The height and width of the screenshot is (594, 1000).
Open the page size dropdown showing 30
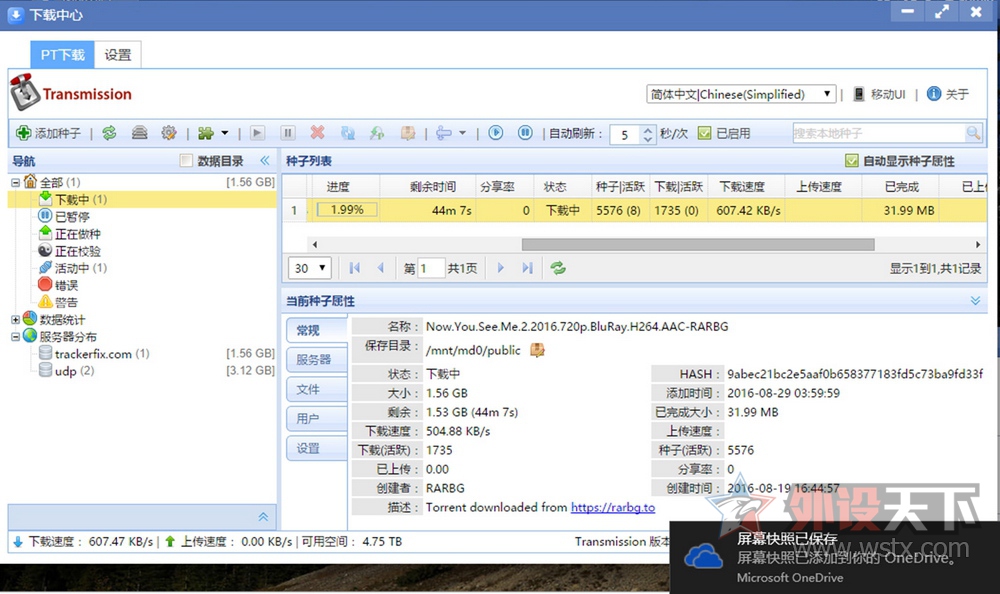click(309, 268)
